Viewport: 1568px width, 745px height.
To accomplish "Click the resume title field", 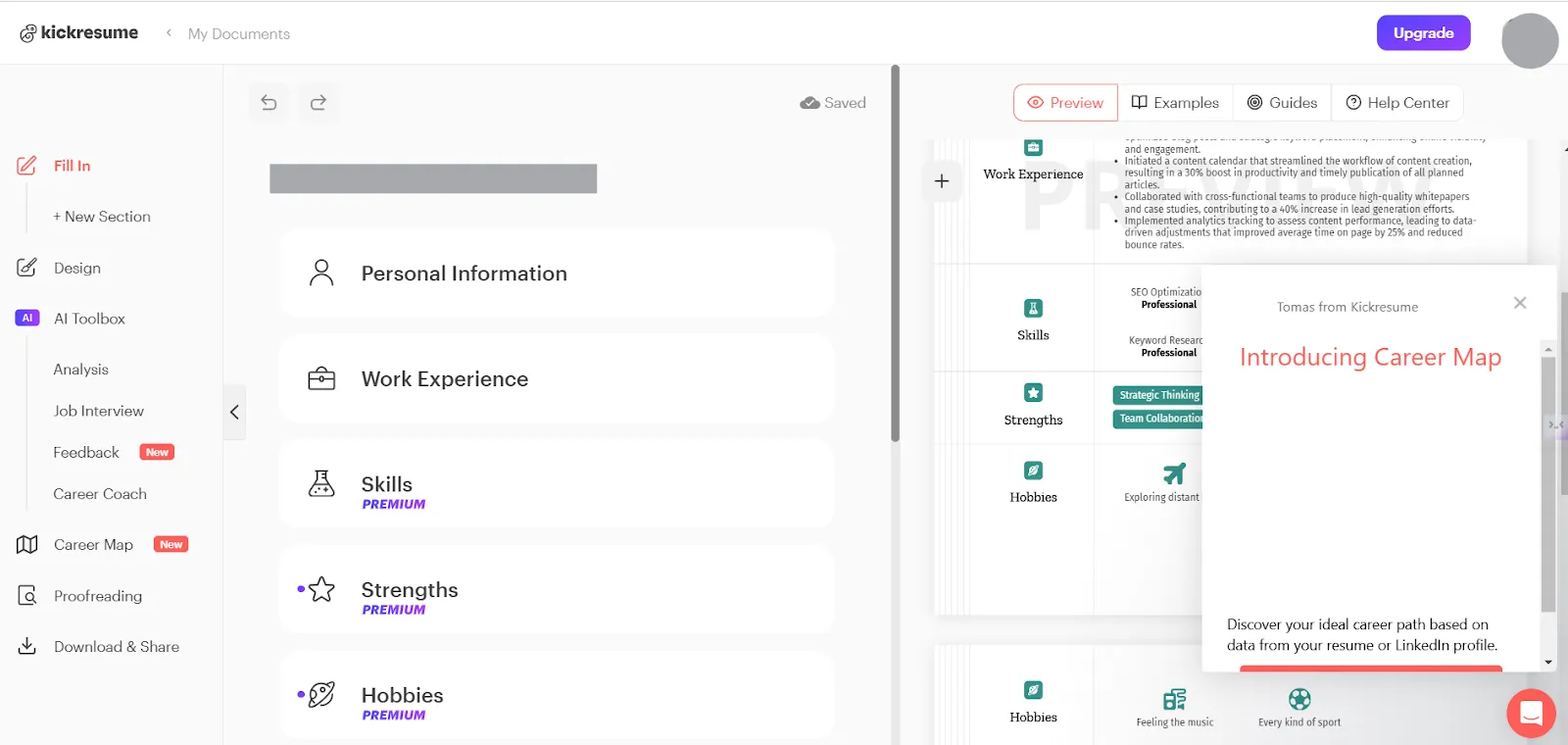I will click(x=433, y=178).
